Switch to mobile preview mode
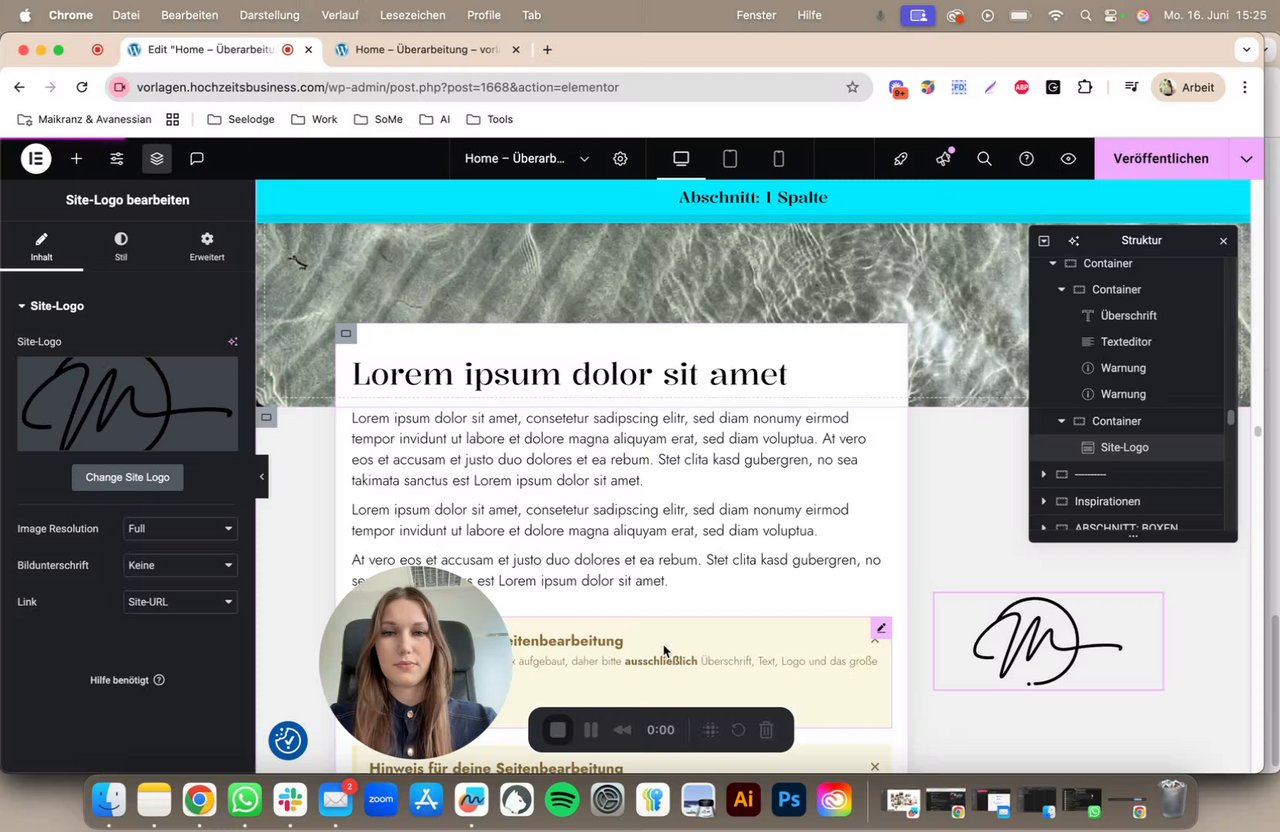This screenshot has height=832, width=1280. point(779,158)
